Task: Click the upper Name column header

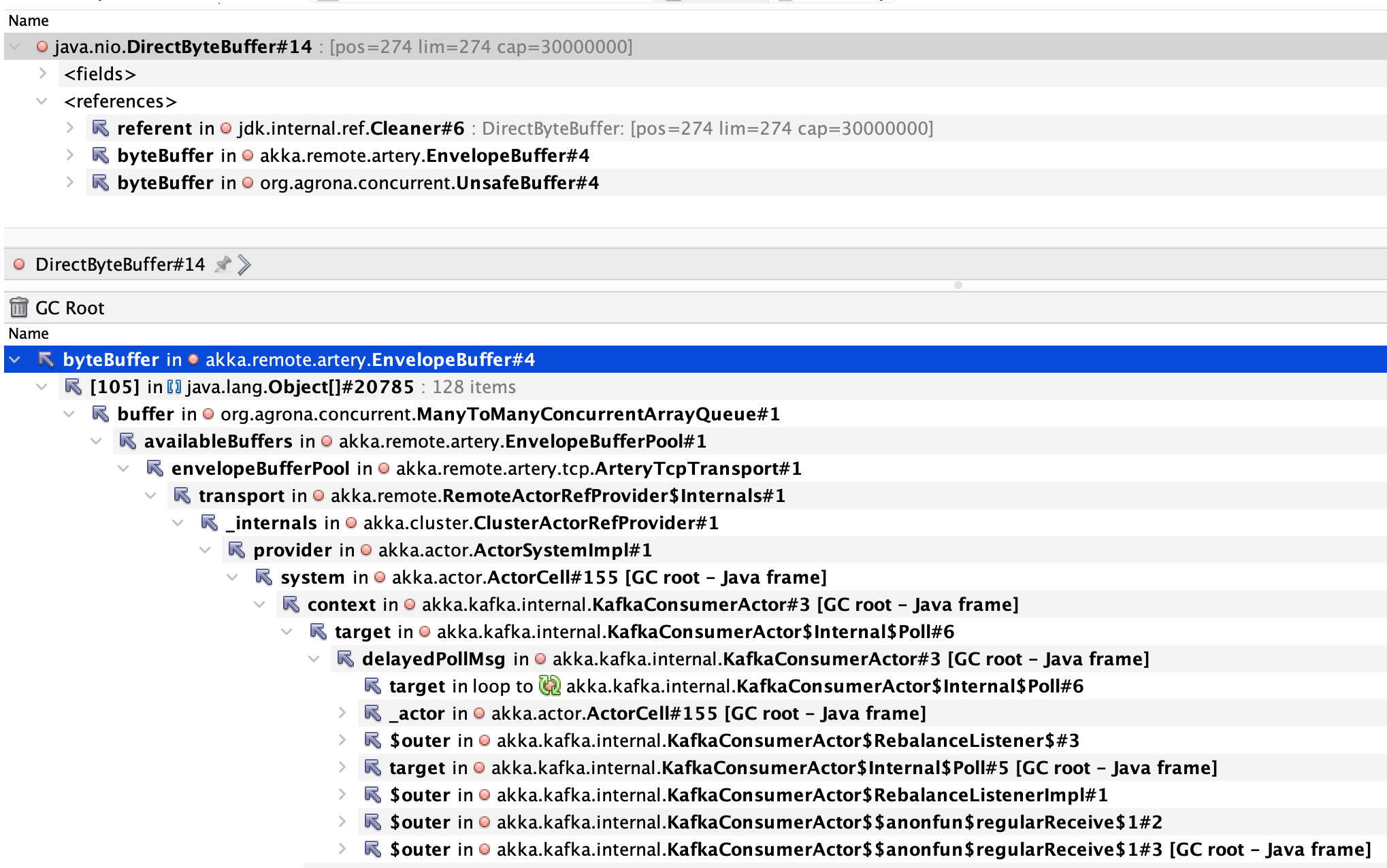Action: click(x=29, y=21)
